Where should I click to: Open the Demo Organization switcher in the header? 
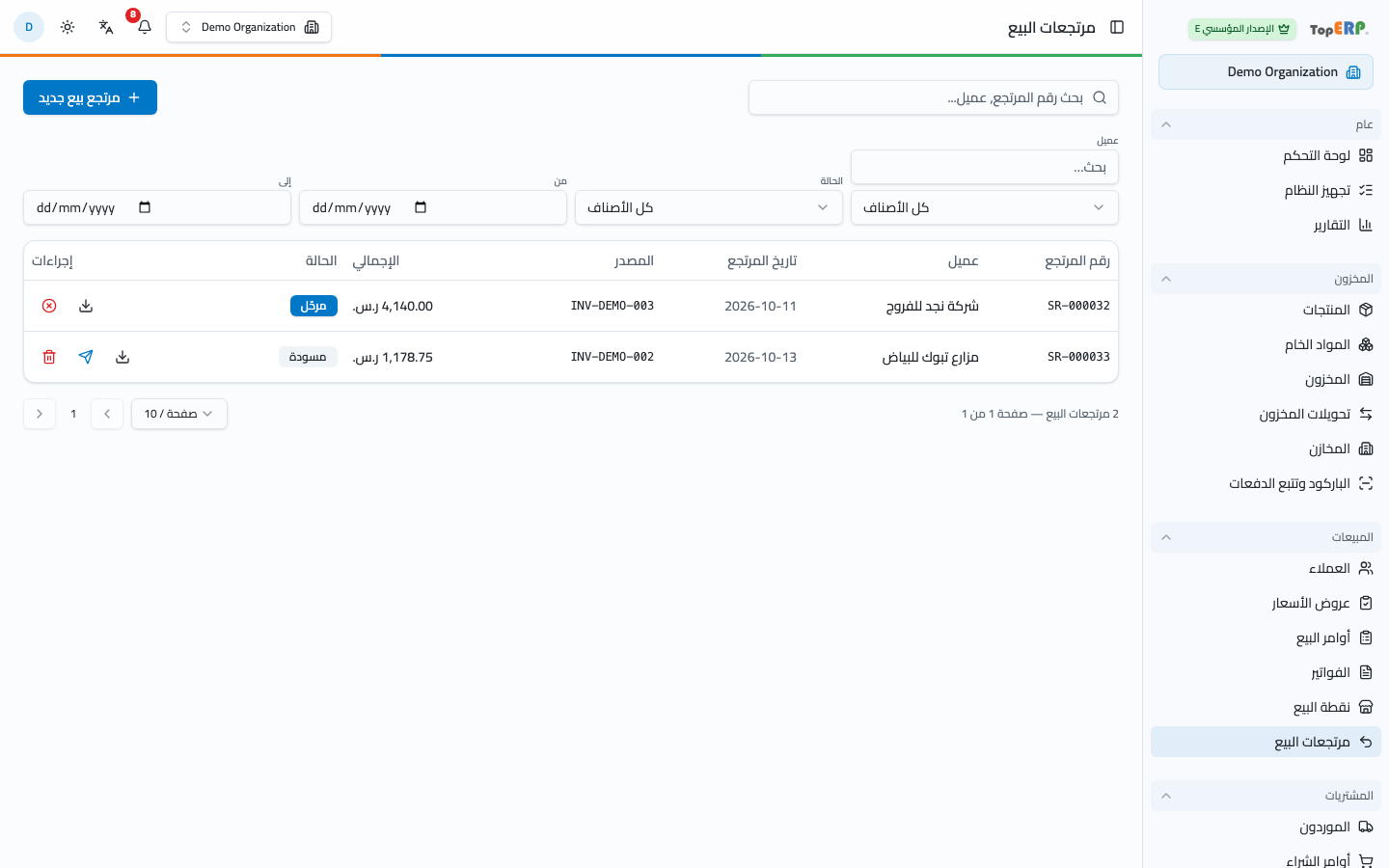[249, 27]
